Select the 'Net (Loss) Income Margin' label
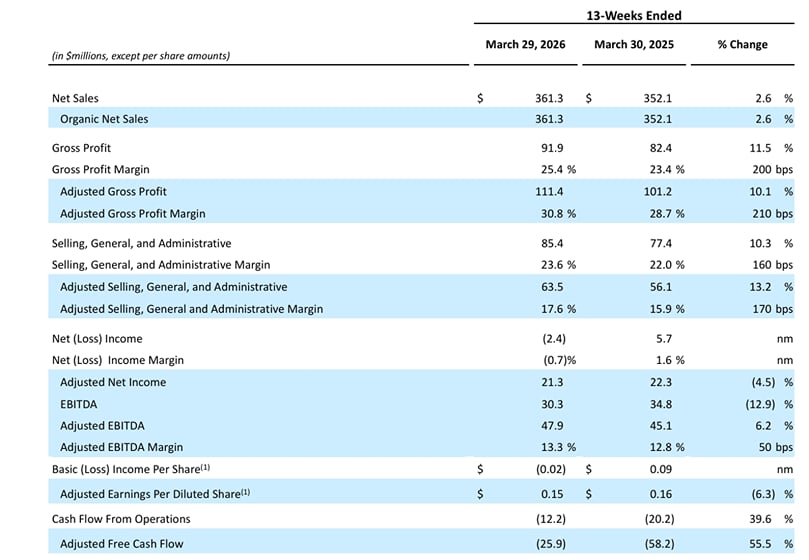Image resolution: width=809 pixels, height=560 pixels. tap(118, 360)
